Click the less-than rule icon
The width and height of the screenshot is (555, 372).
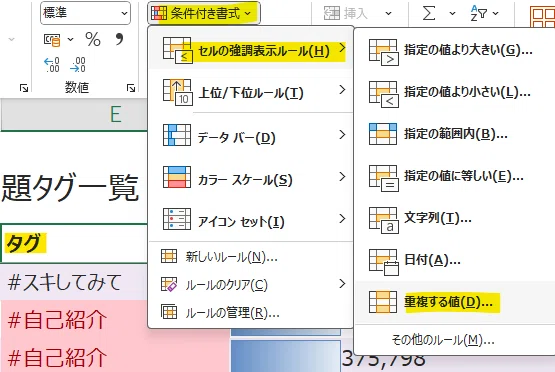tap(384, 94)
